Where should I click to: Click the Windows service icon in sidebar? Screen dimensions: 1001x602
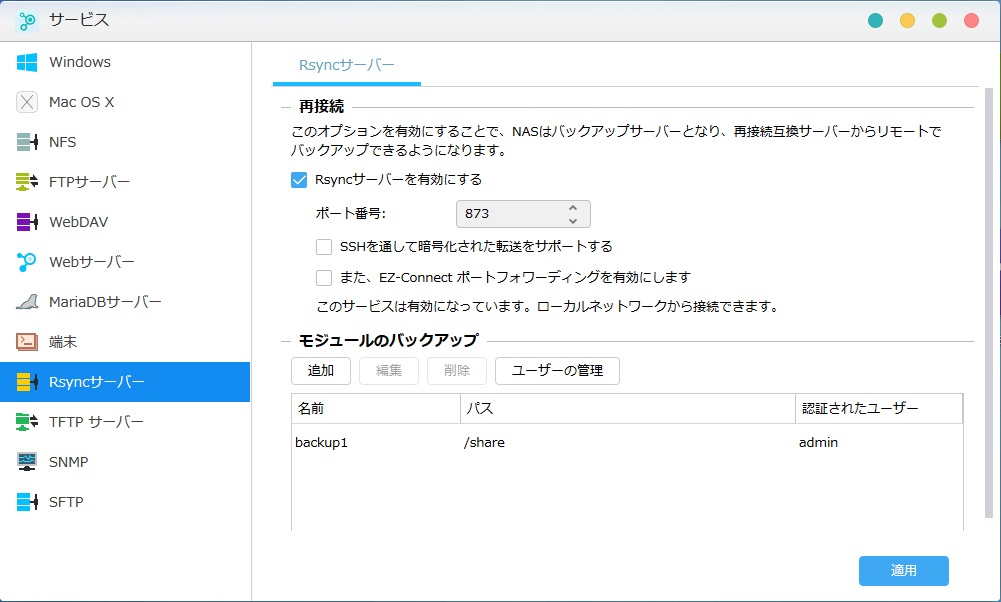coord(27,62)
